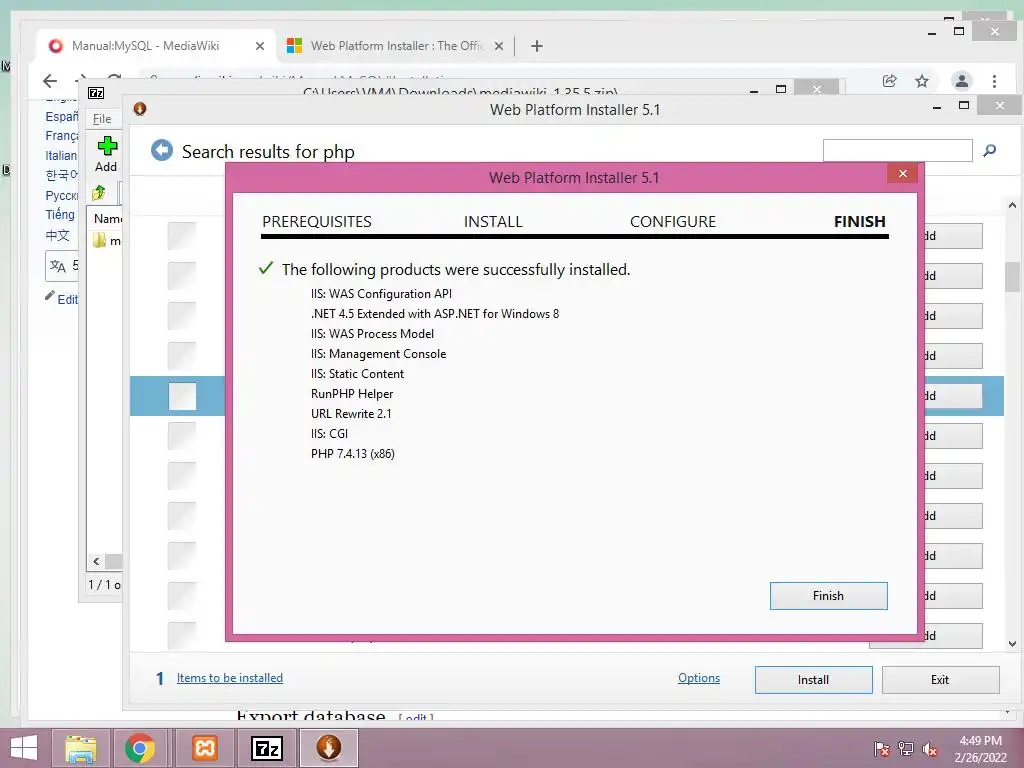Click the blue back arrow by Search results
1024x768 pixels.
(x=162, y=150)
